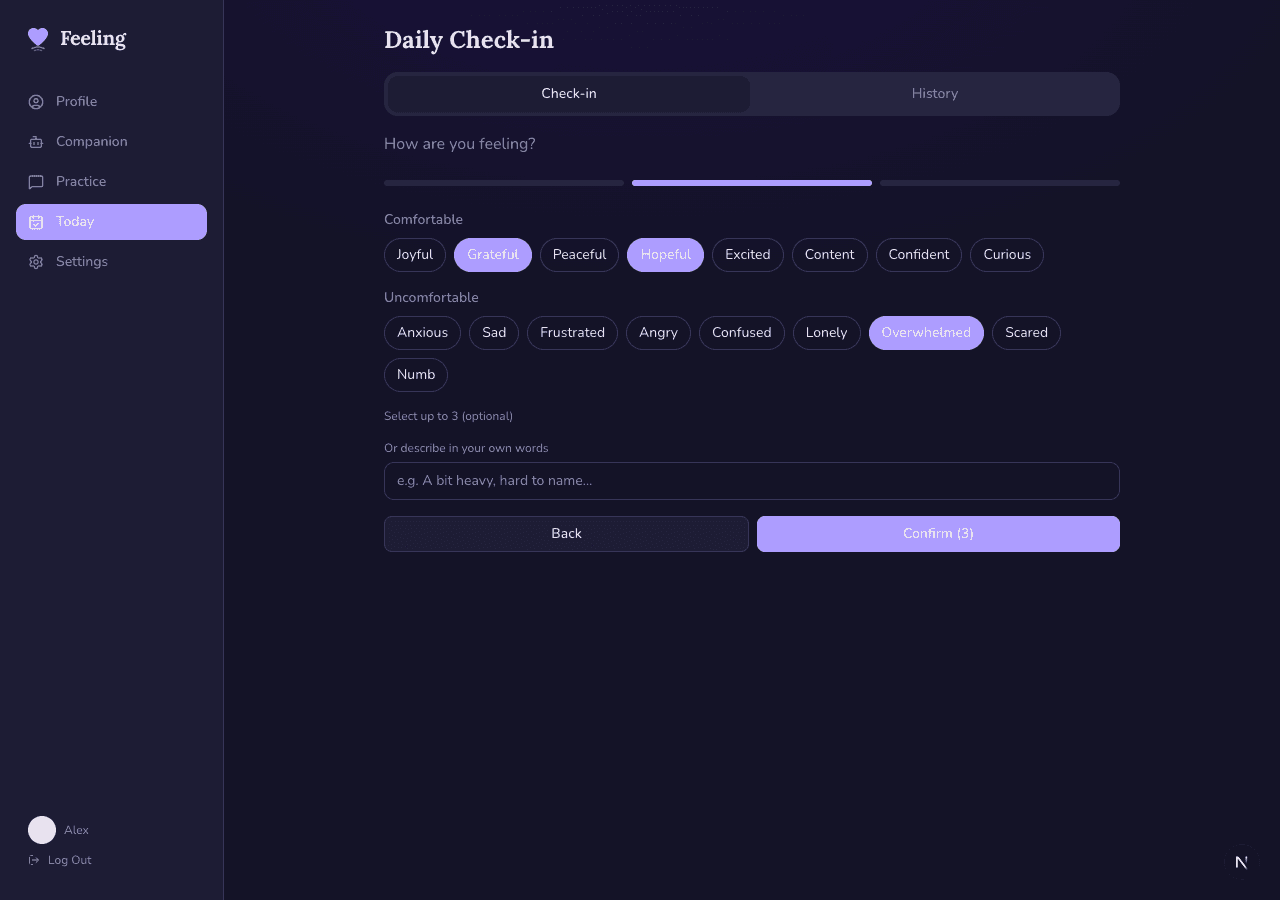Select the Anxious feeling chip
The height and width of the screenshot is (900, 1280).
[x=422, y=333]
